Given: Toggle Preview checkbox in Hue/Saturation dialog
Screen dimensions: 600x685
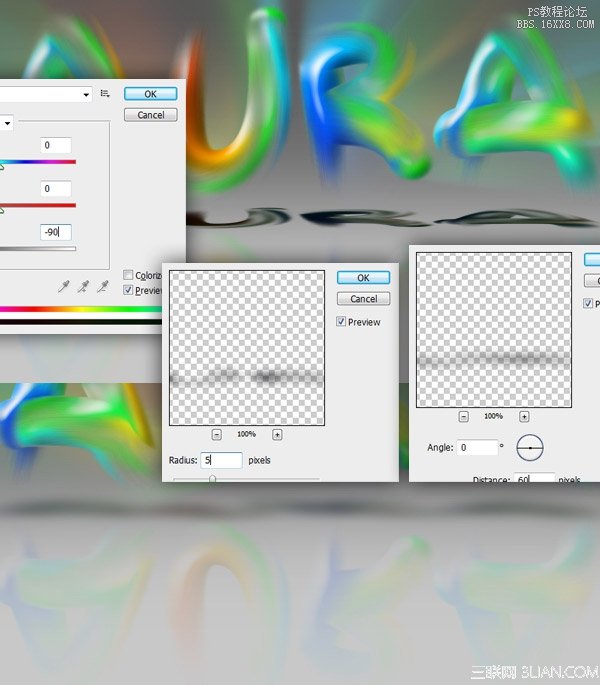Looking at the screenshot, I should pyautogui.click(x=128, y=290).
